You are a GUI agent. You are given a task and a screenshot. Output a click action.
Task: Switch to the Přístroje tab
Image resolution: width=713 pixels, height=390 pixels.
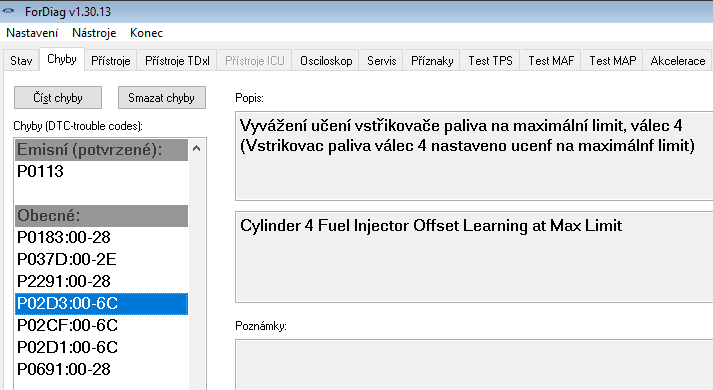click(110, 60)
